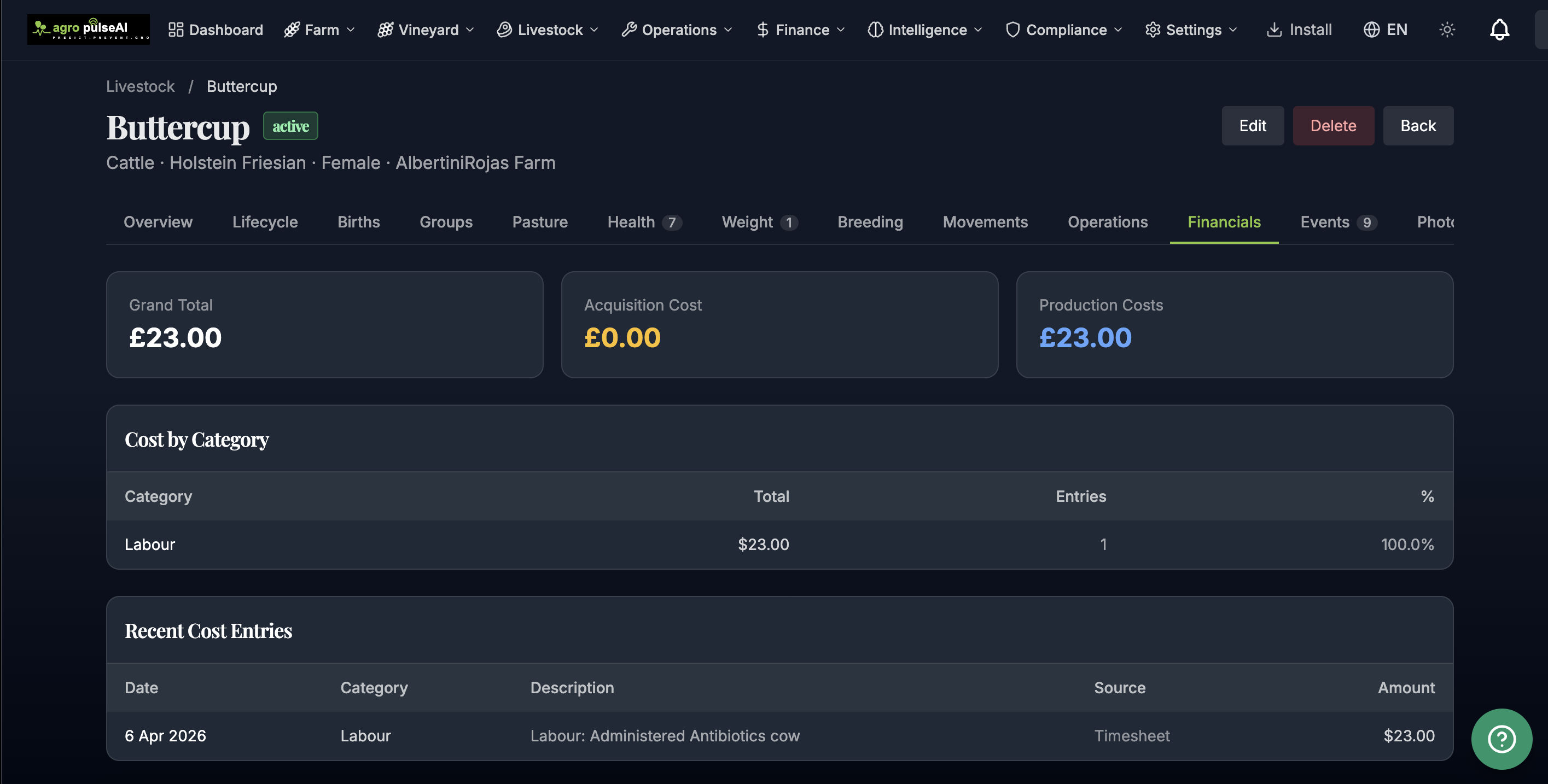Click the Install download icon

coord(1274,30)
